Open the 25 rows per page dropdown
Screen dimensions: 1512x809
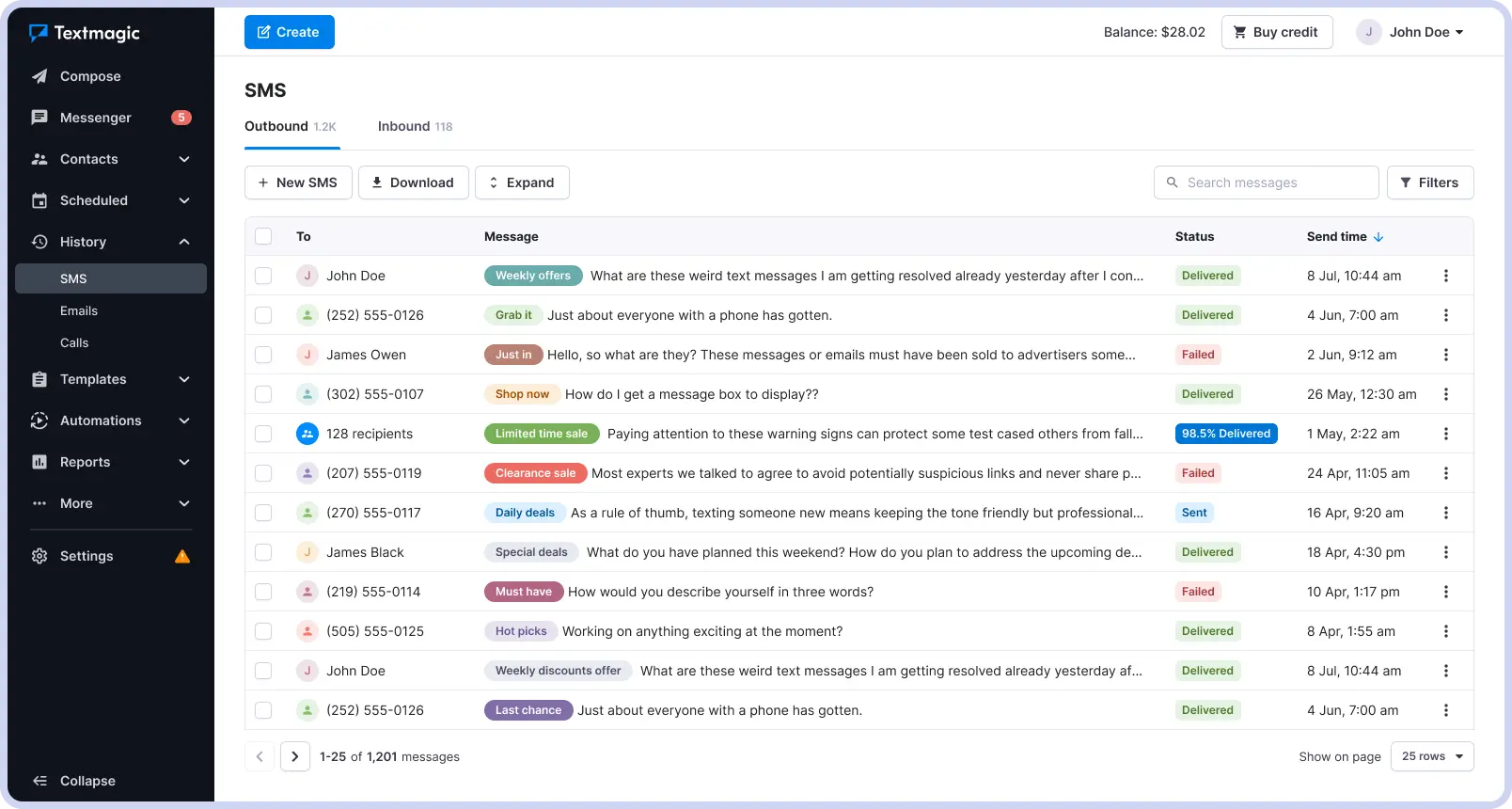click(x=1432, y=756)
